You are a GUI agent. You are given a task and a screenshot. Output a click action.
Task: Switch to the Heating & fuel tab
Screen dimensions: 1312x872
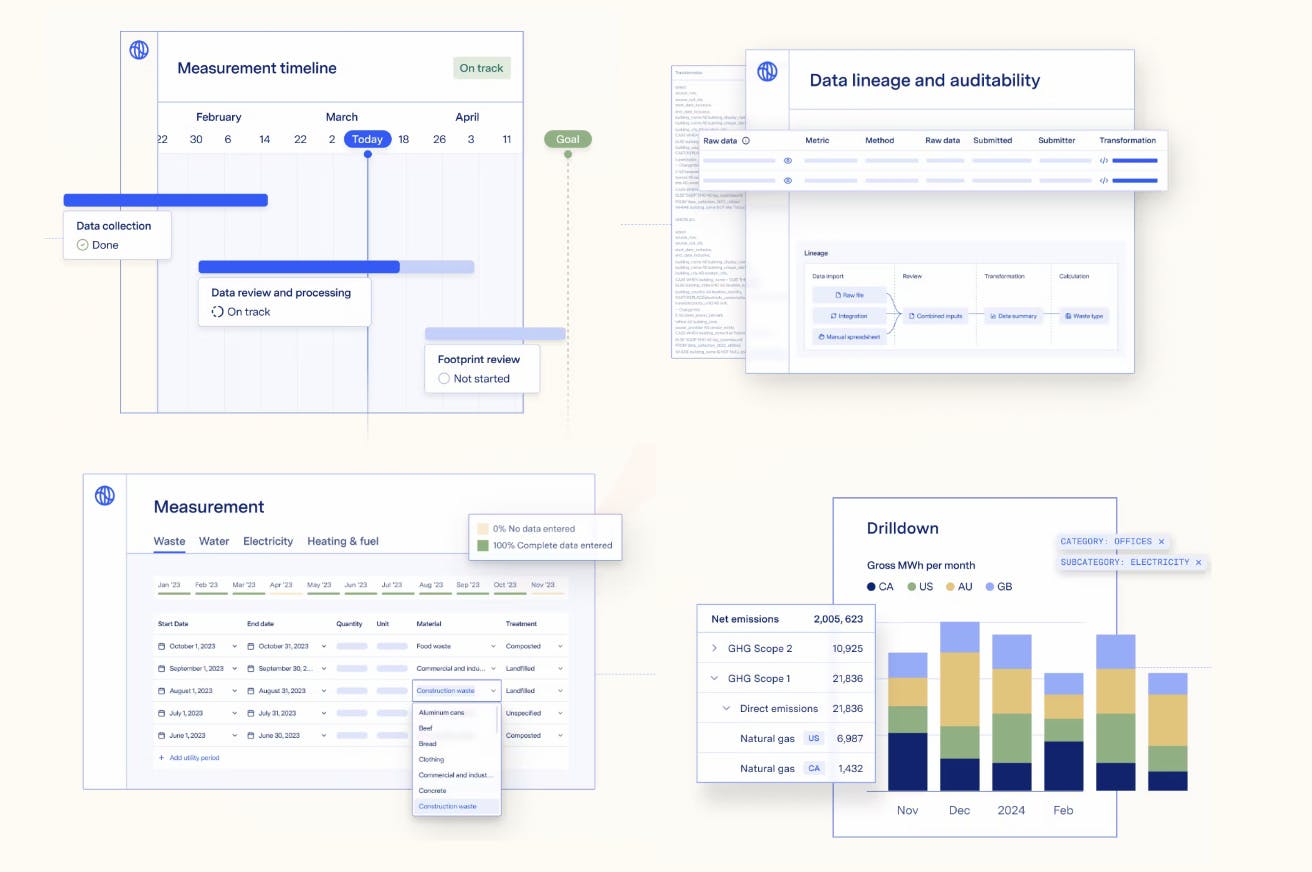click(343, 541)
